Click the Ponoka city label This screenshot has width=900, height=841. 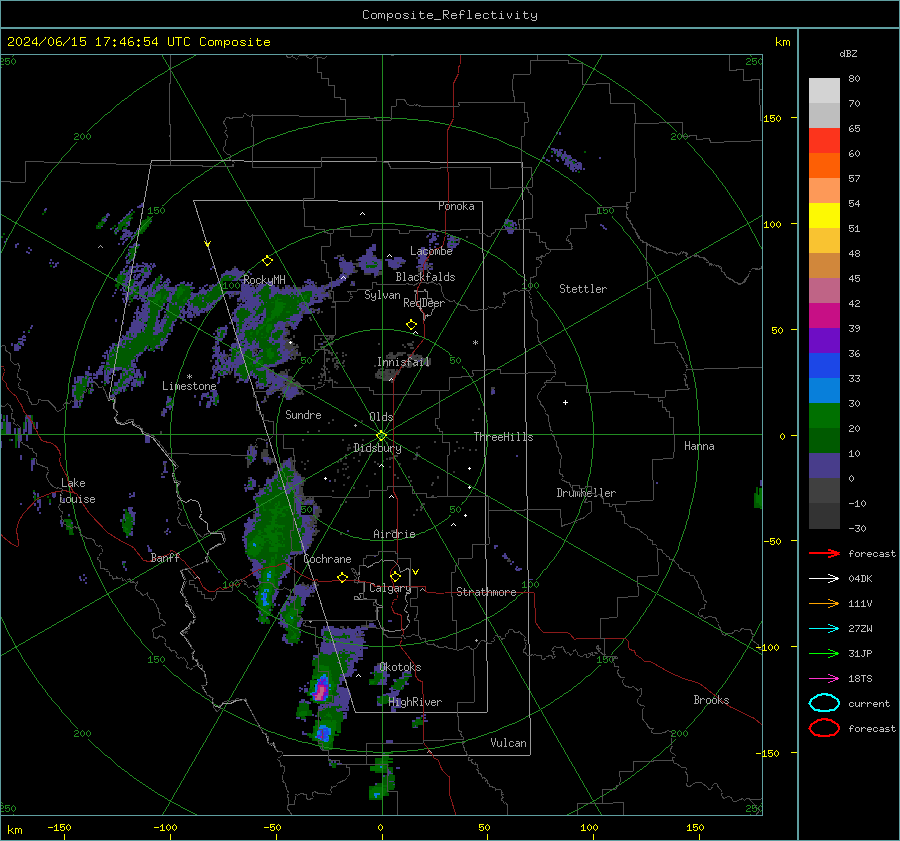pyautogui.click(x=456, y=206)
